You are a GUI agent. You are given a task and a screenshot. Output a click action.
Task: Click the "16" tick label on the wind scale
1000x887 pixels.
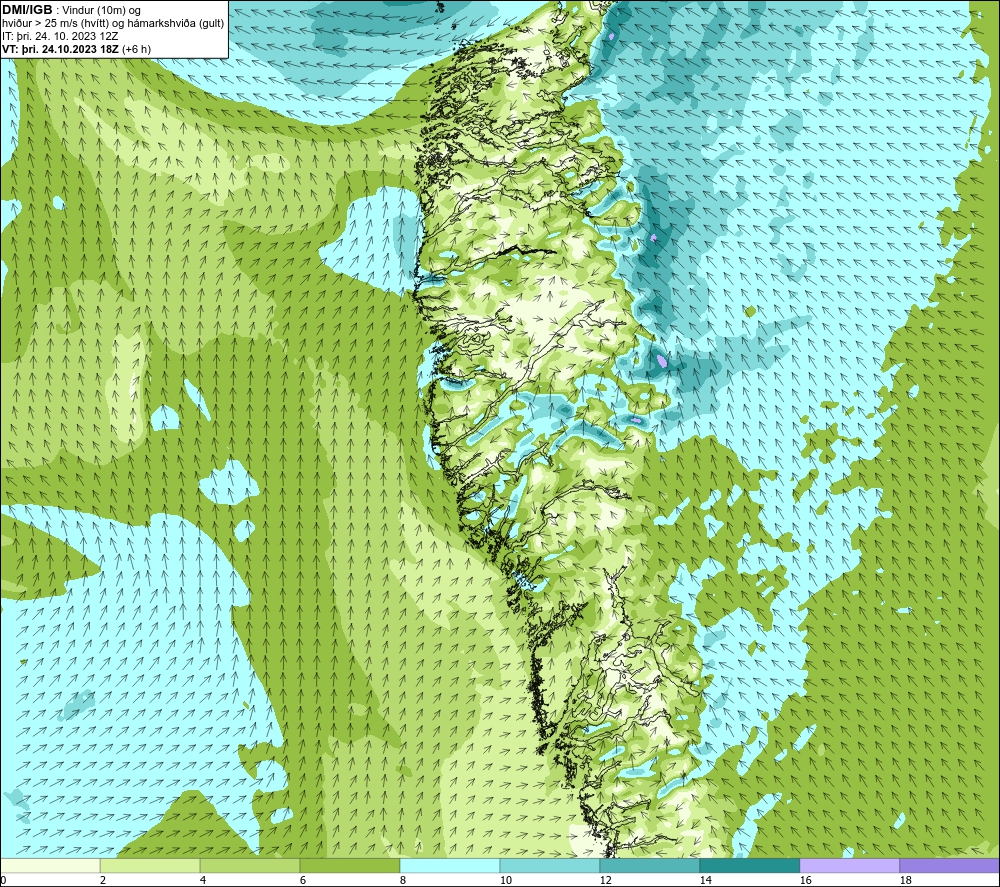click(805, 880)
